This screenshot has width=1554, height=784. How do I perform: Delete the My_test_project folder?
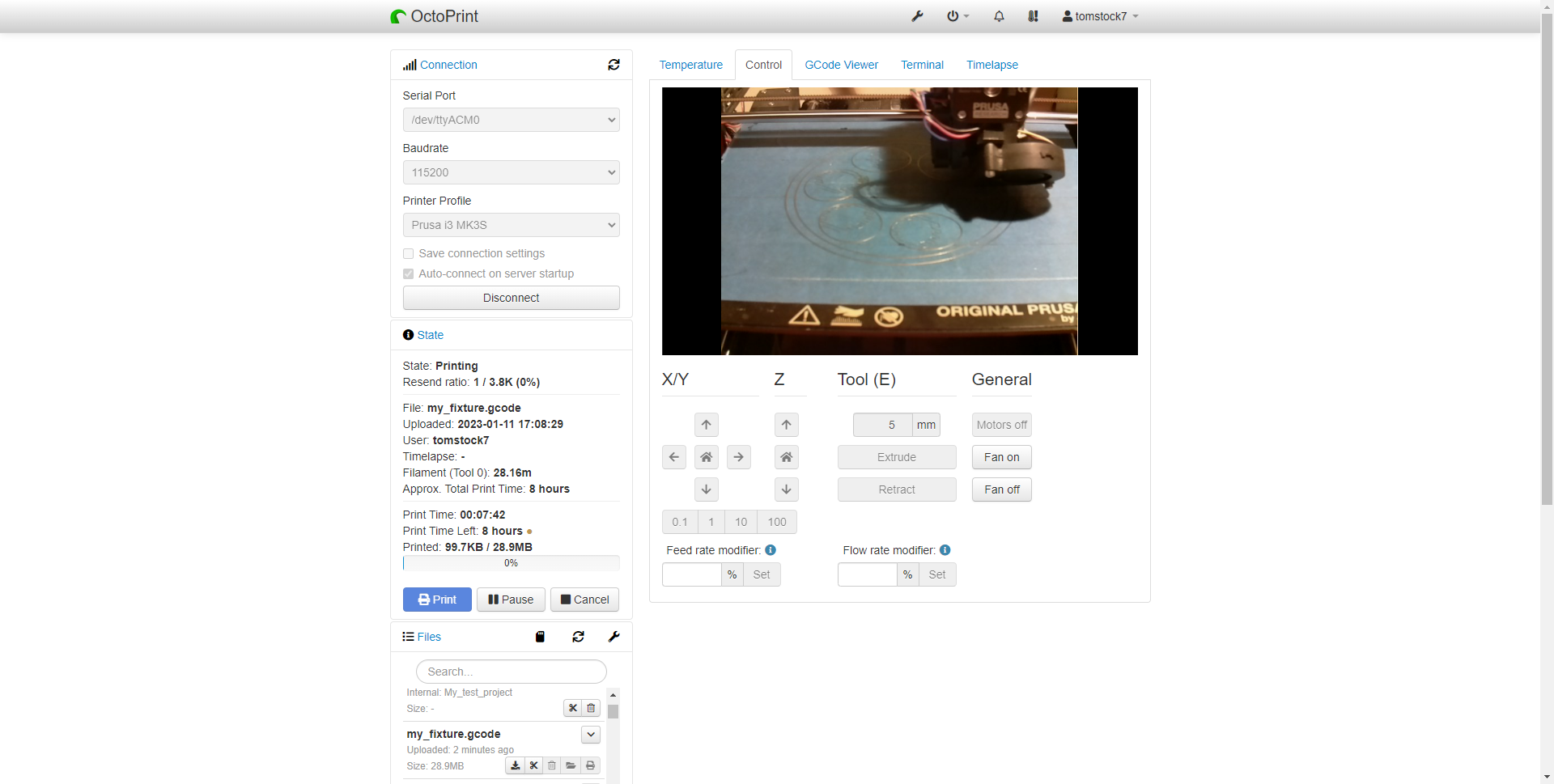coord(591,708)
